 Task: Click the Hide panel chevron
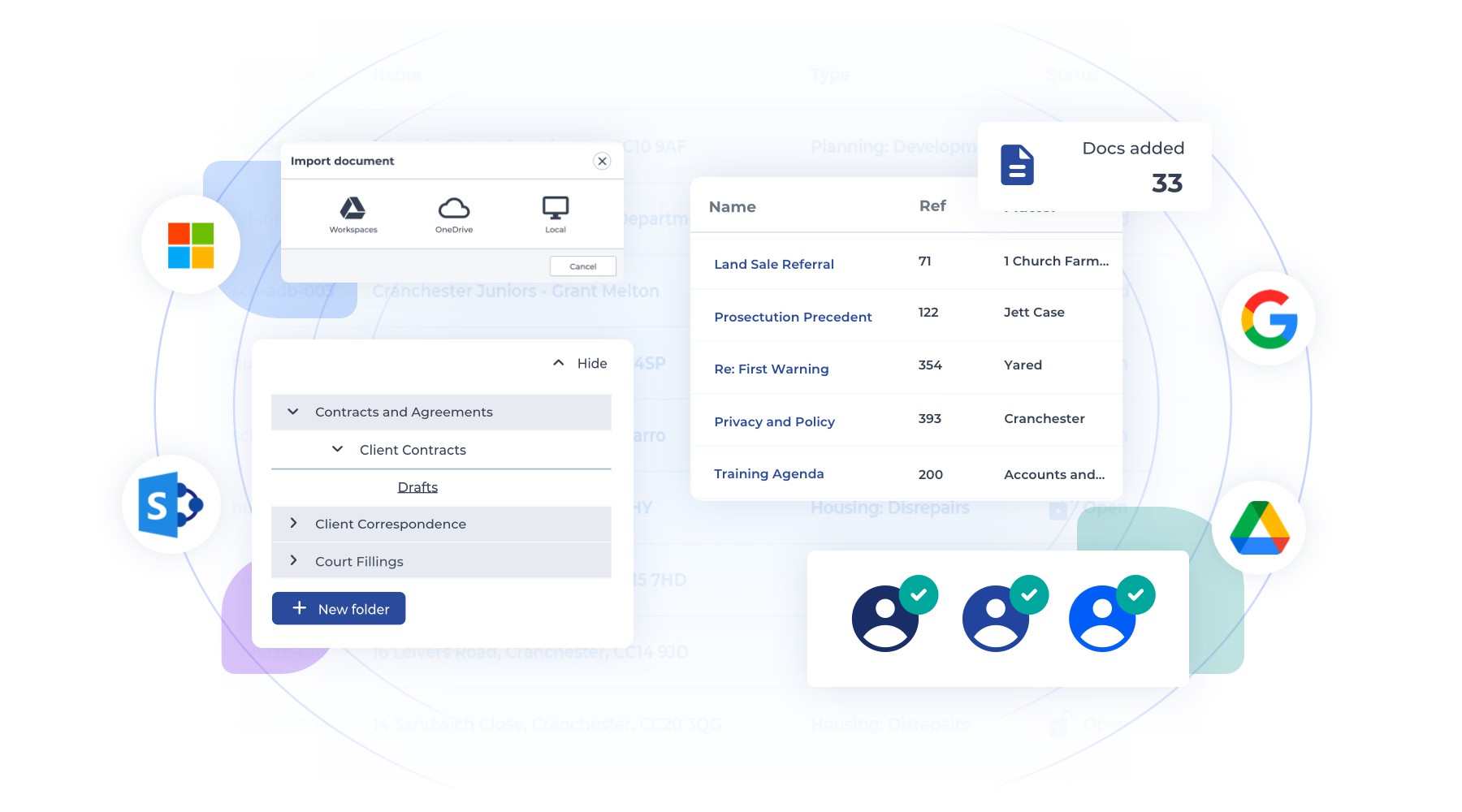(558, 362)
